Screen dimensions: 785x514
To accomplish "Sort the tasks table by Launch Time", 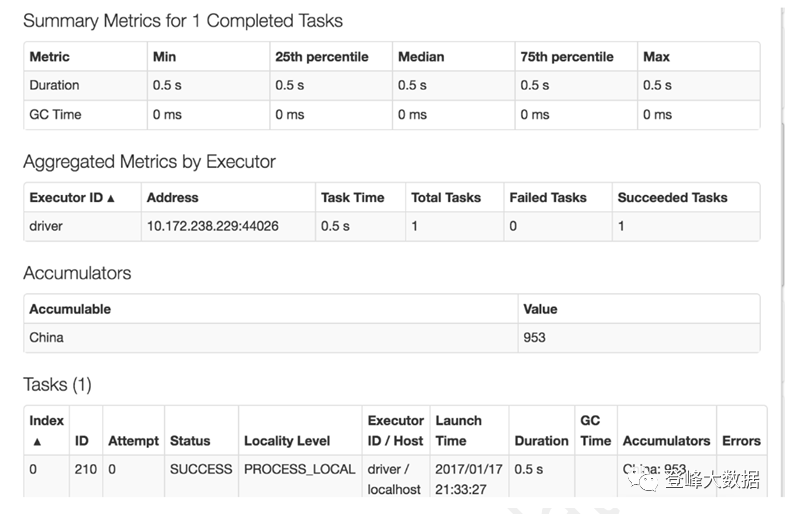I will 458,431.
